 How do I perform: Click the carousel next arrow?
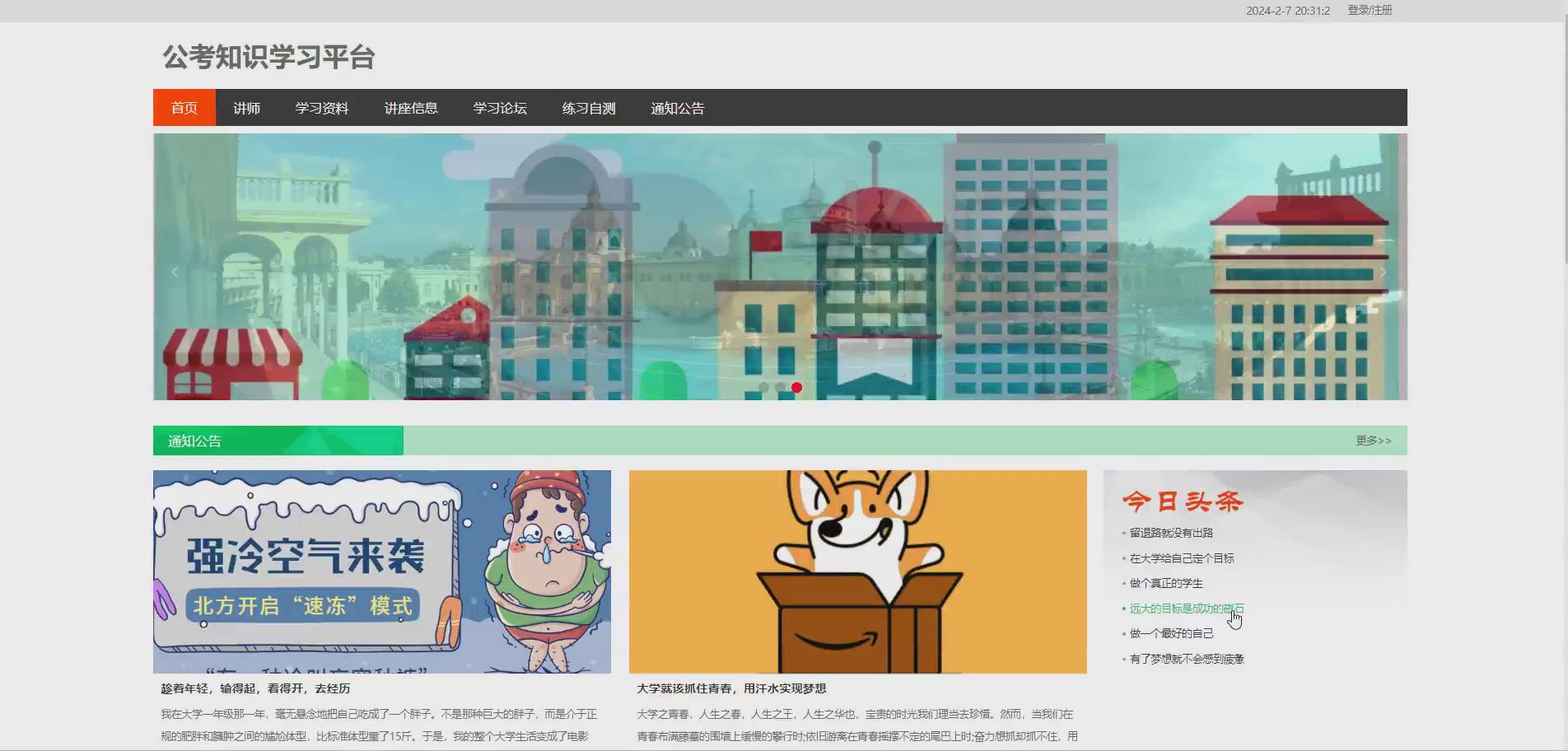coord(1384,271)
